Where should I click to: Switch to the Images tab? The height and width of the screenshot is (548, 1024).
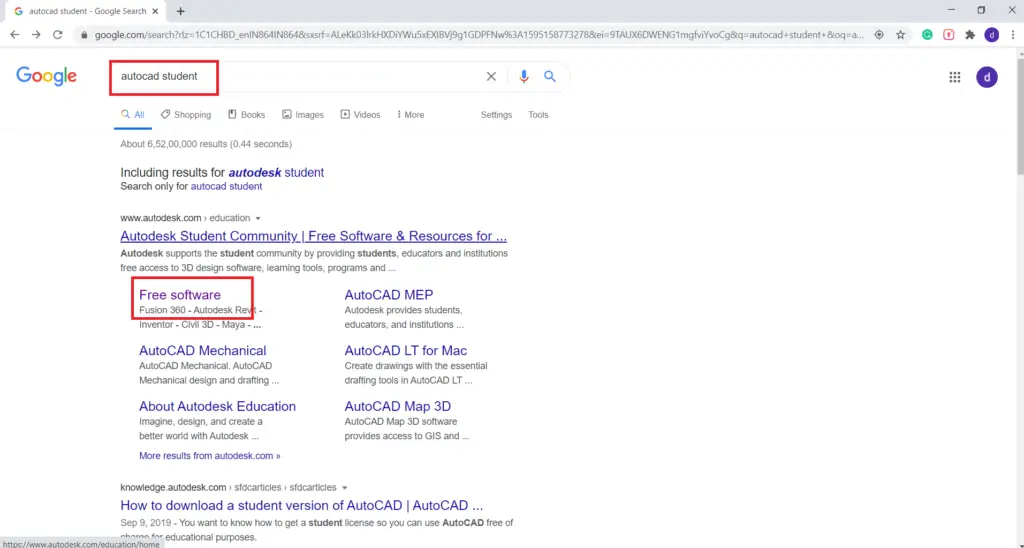pyautogui.click(x=302, y=114)
